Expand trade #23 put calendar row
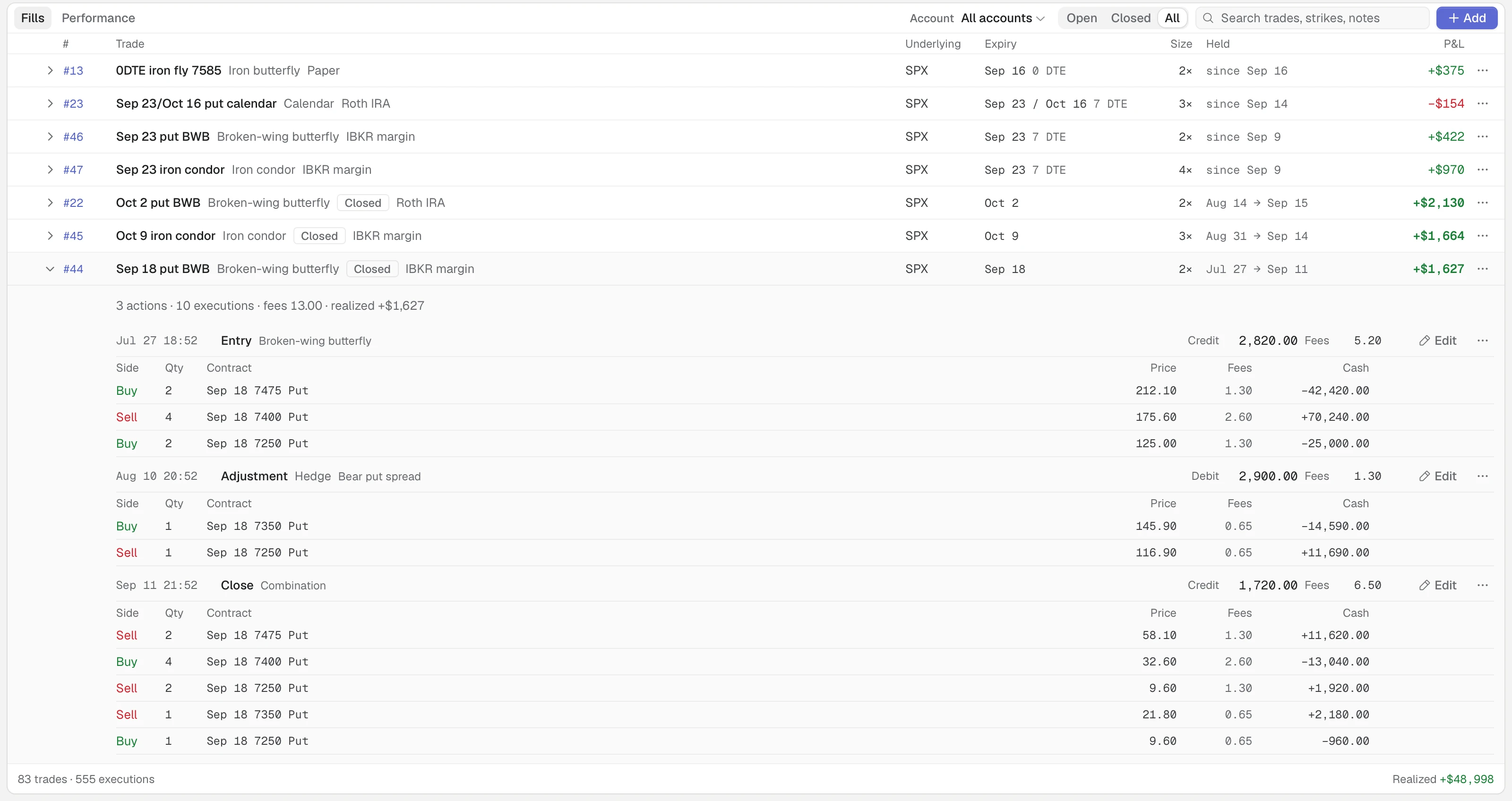Viewport: 1512px width, 801px height. [x=50, y=103]
